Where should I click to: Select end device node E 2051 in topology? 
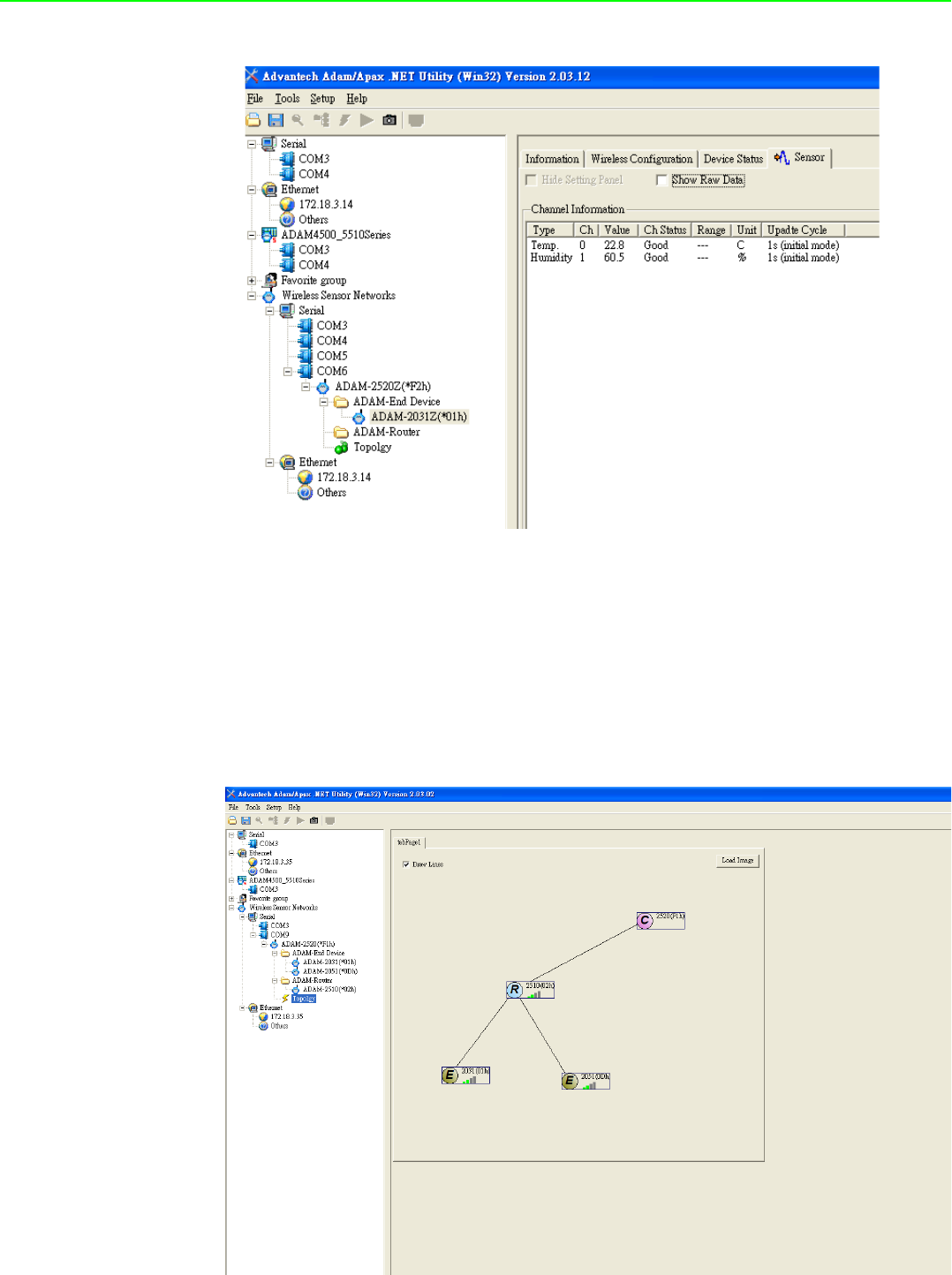(586, 1081)
